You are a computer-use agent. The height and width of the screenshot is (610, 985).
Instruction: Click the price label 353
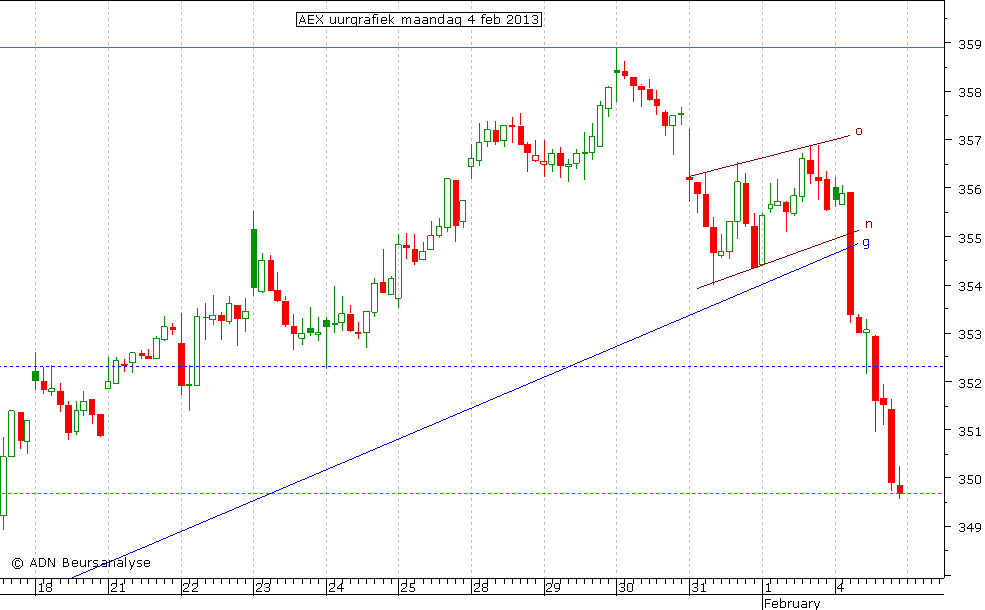(970, 335)
